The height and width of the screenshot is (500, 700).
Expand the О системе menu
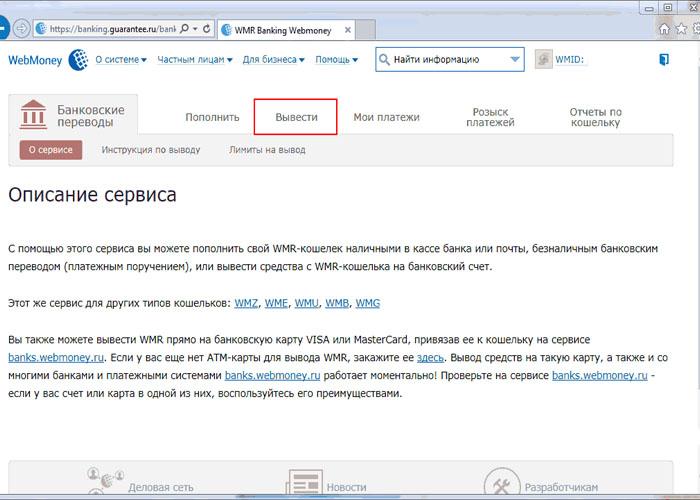[x=121, y=59]
